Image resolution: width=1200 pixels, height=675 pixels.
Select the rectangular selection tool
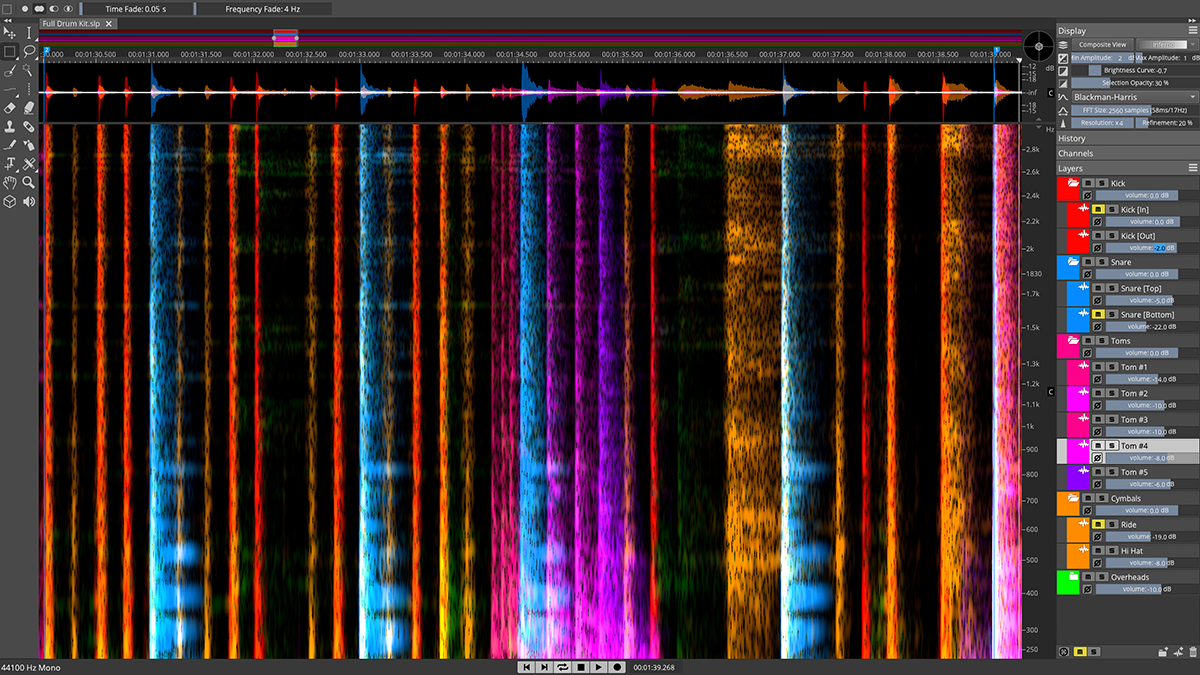pos(9,51)
